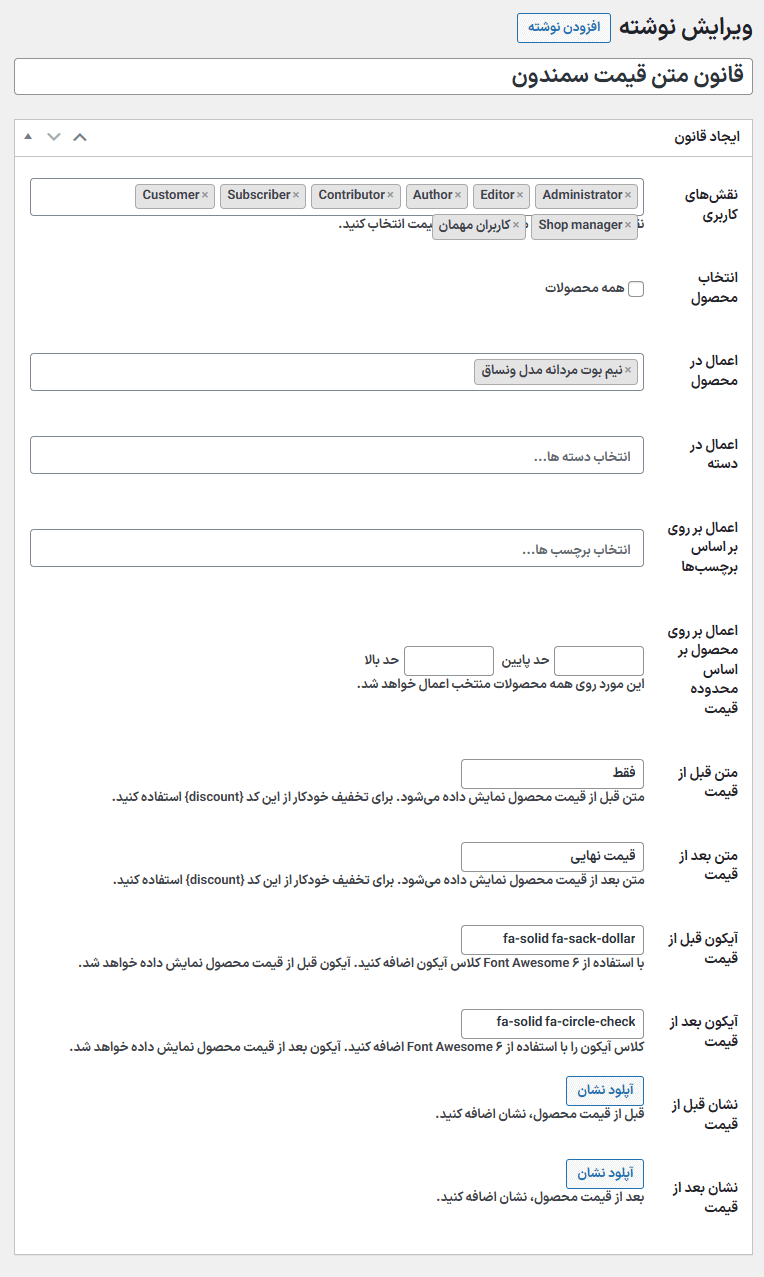Remove the Author role tag

tap(459, 195)
